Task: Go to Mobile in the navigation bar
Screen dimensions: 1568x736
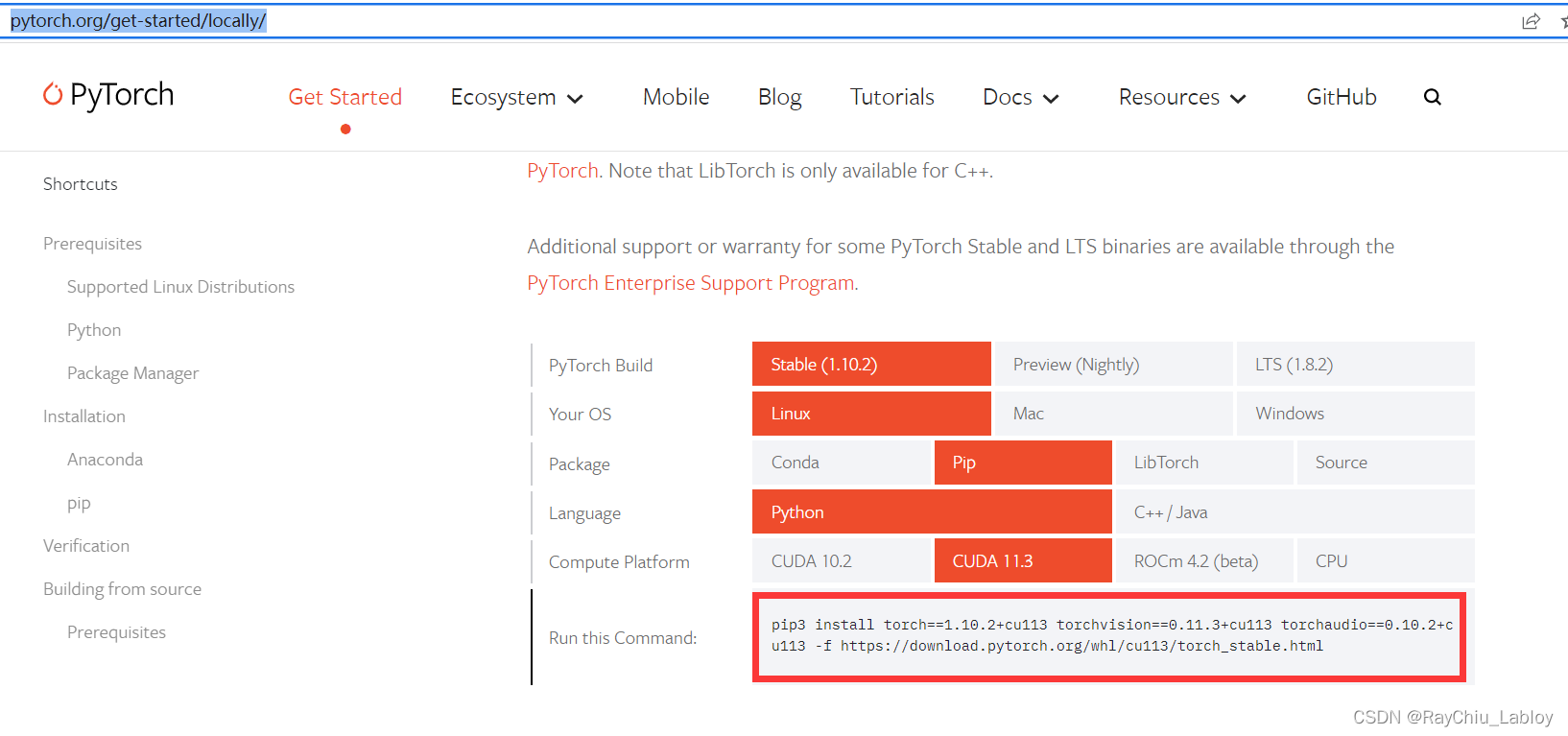Action: point(677,97)
